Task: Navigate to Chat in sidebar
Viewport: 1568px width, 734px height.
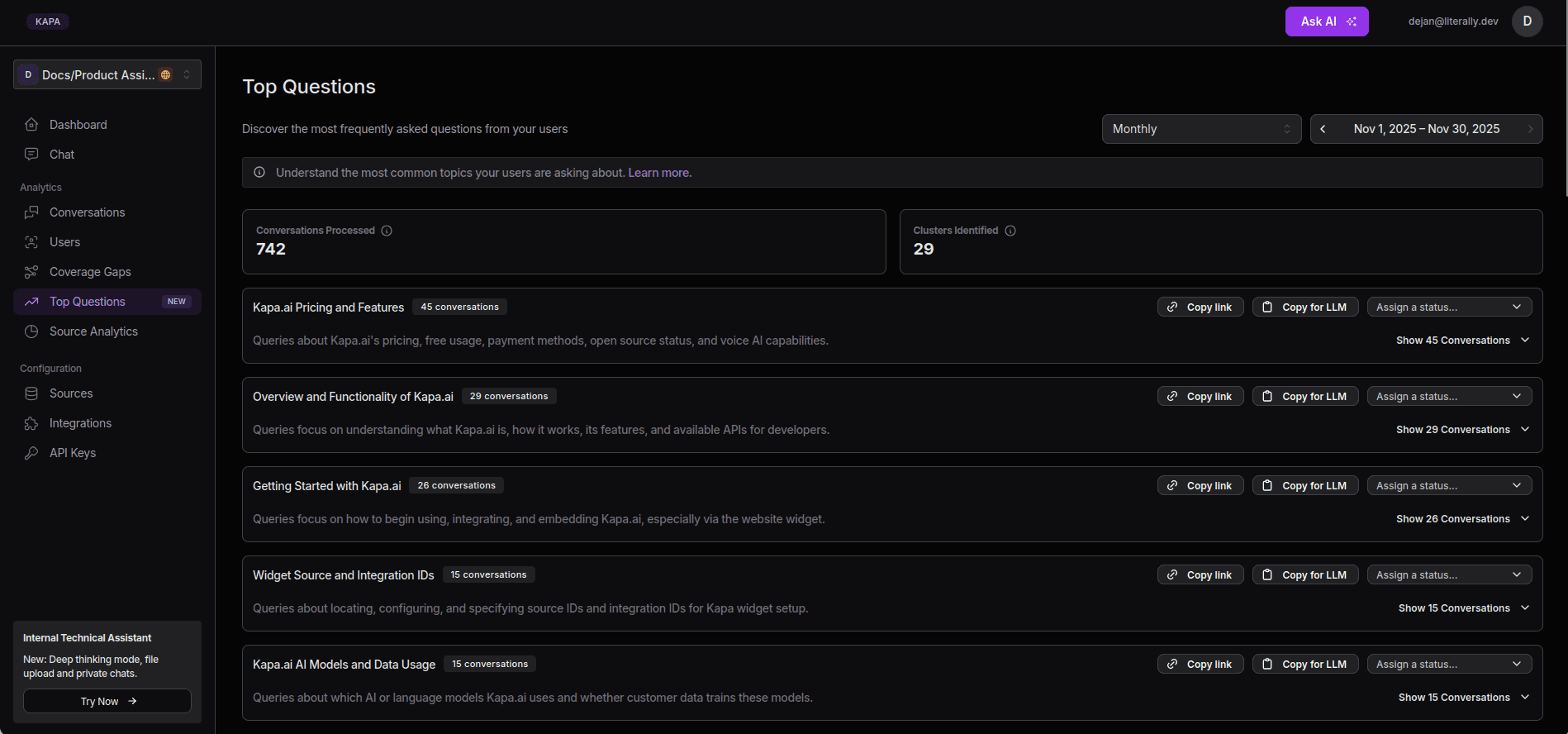Action: (107, 155)
